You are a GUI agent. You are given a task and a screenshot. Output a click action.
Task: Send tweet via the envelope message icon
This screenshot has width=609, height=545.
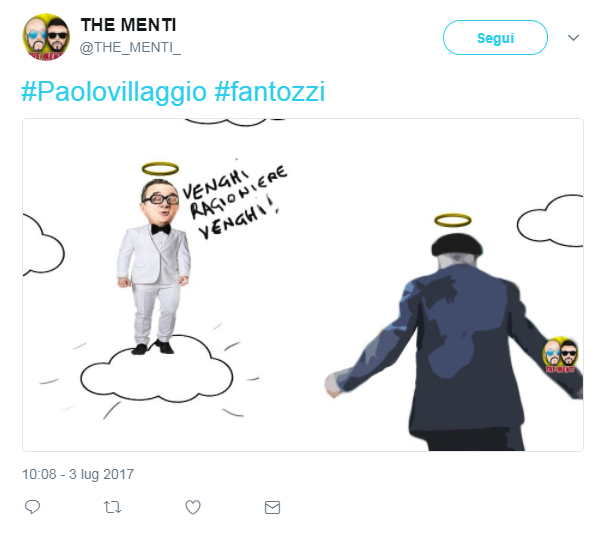[x=272, y=507]
